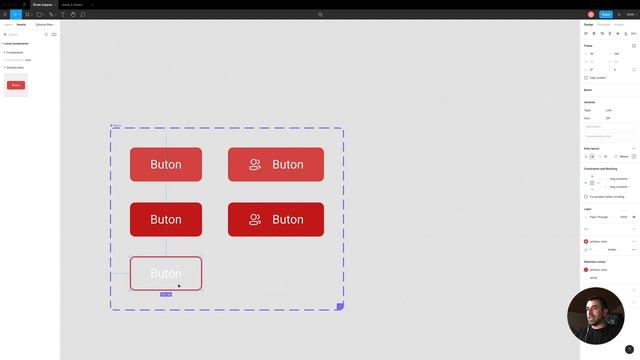Select the Rectangle shape tool
The width and height of the screenshot is (640, 360).
click(39, 14)
